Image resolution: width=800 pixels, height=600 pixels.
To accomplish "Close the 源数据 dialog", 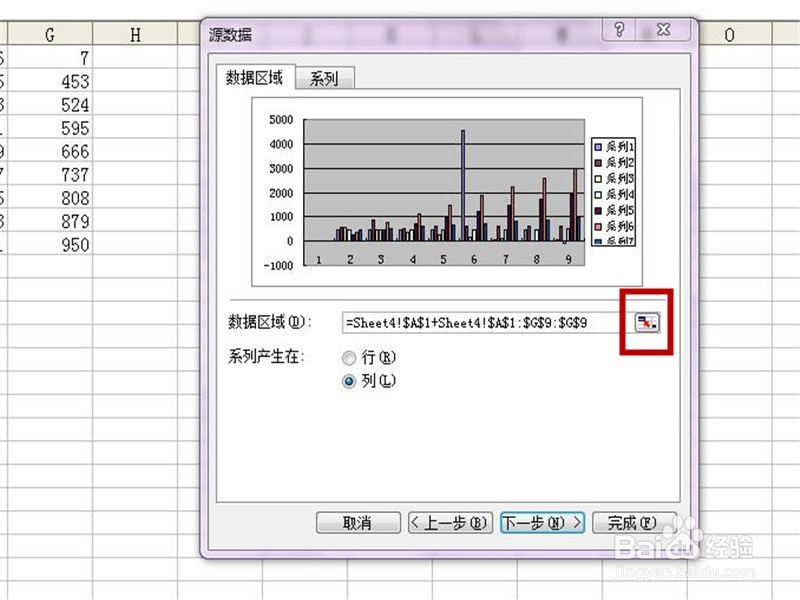I will (663, 30).
